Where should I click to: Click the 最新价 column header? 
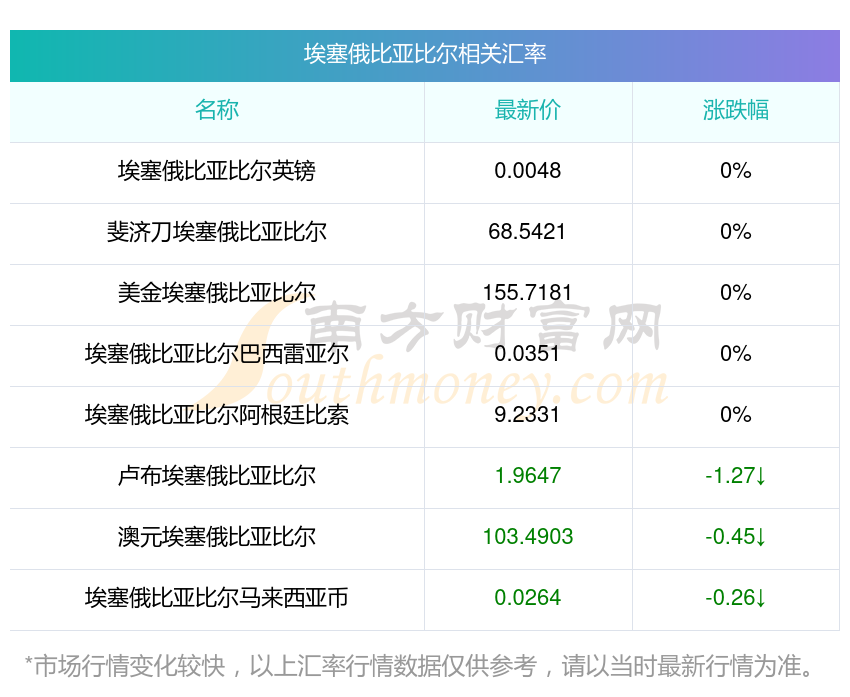coord(527,110)
